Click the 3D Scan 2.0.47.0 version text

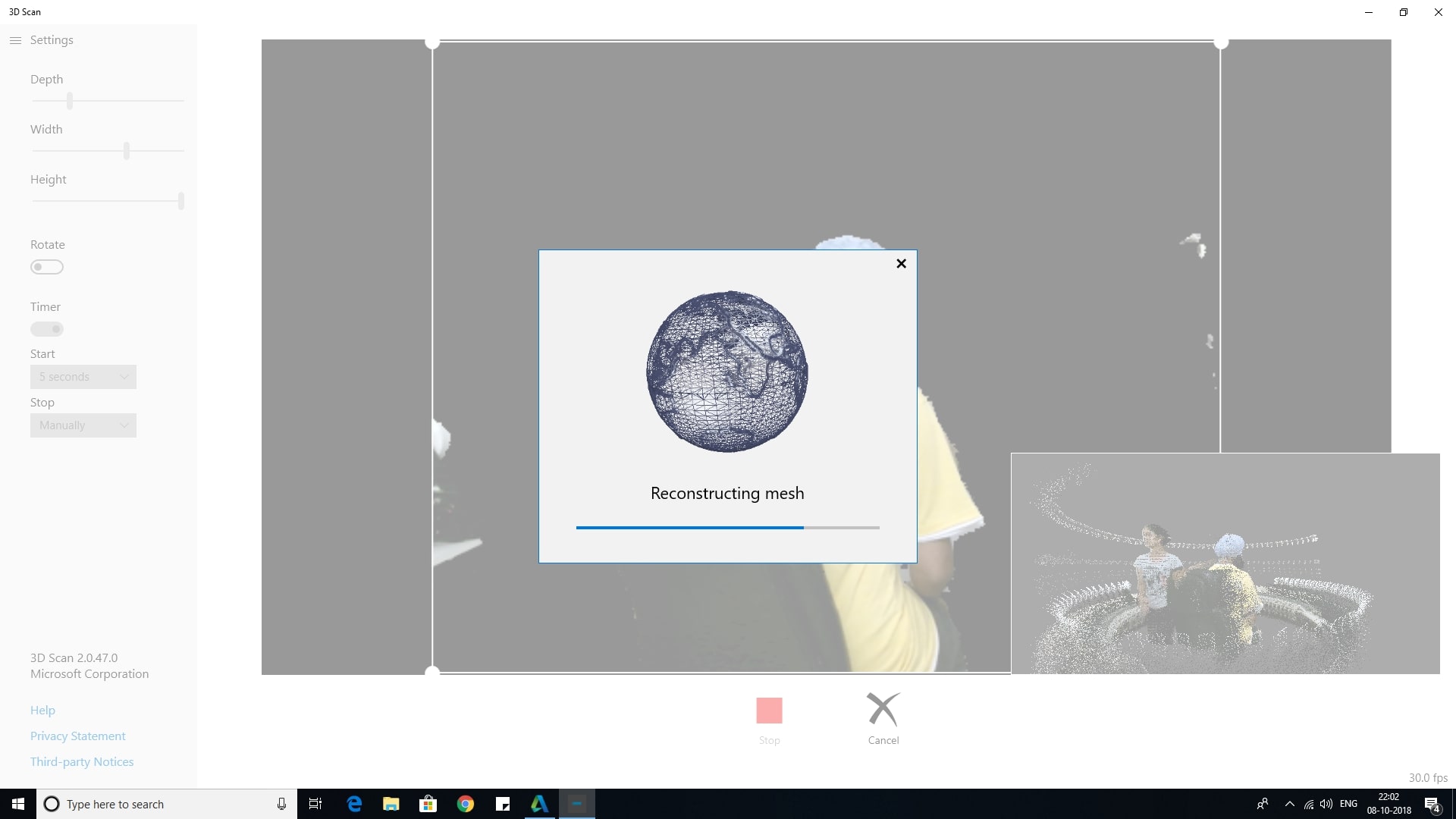(74, 658)
